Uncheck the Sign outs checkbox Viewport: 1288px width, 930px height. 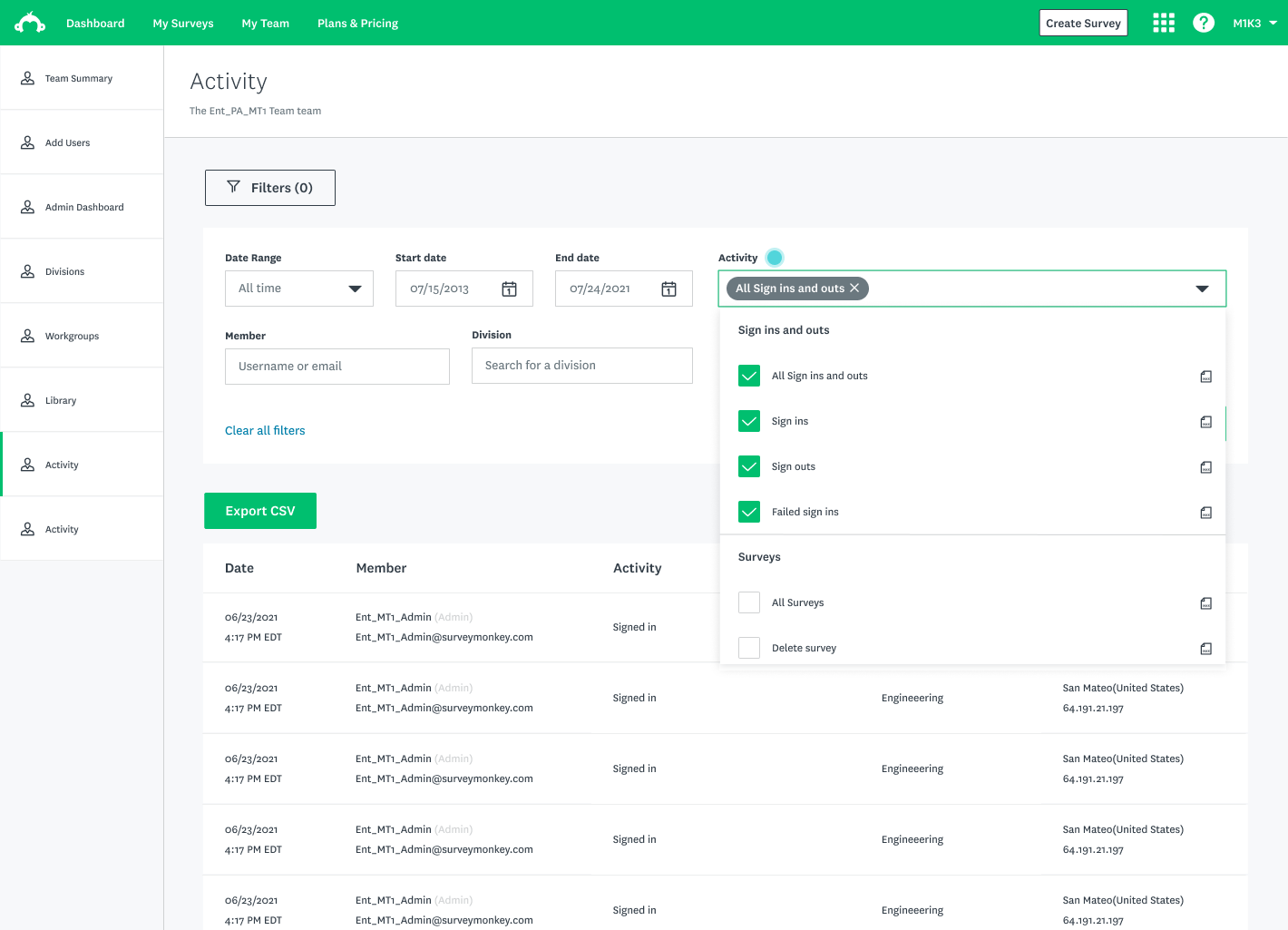(749, 466)
